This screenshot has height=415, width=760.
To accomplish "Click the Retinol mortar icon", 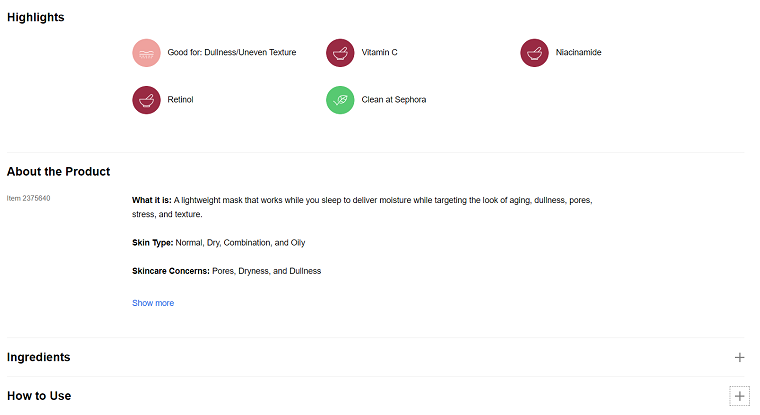I will 146,100.
